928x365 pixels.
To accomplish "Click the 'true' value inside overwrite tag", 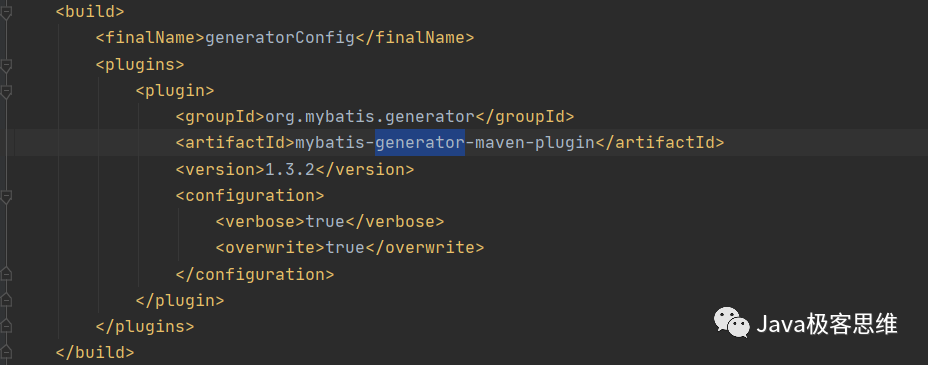I will click(345, 247).
